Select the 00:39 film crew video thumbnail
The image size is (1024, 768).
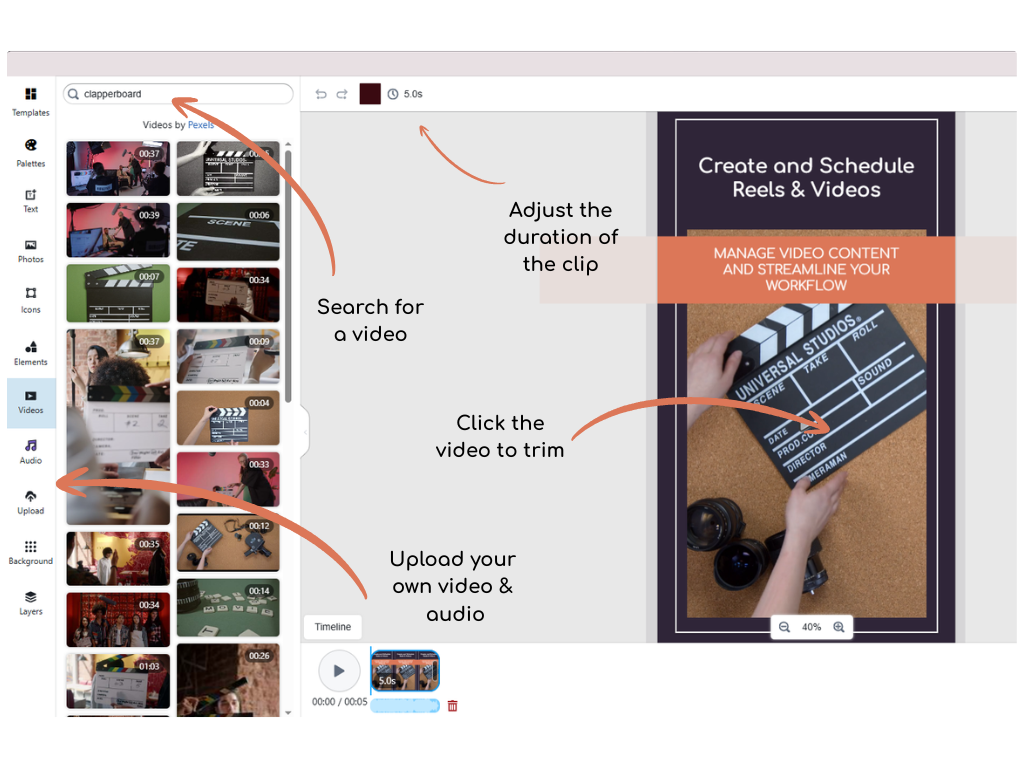[x=118, y=230]
